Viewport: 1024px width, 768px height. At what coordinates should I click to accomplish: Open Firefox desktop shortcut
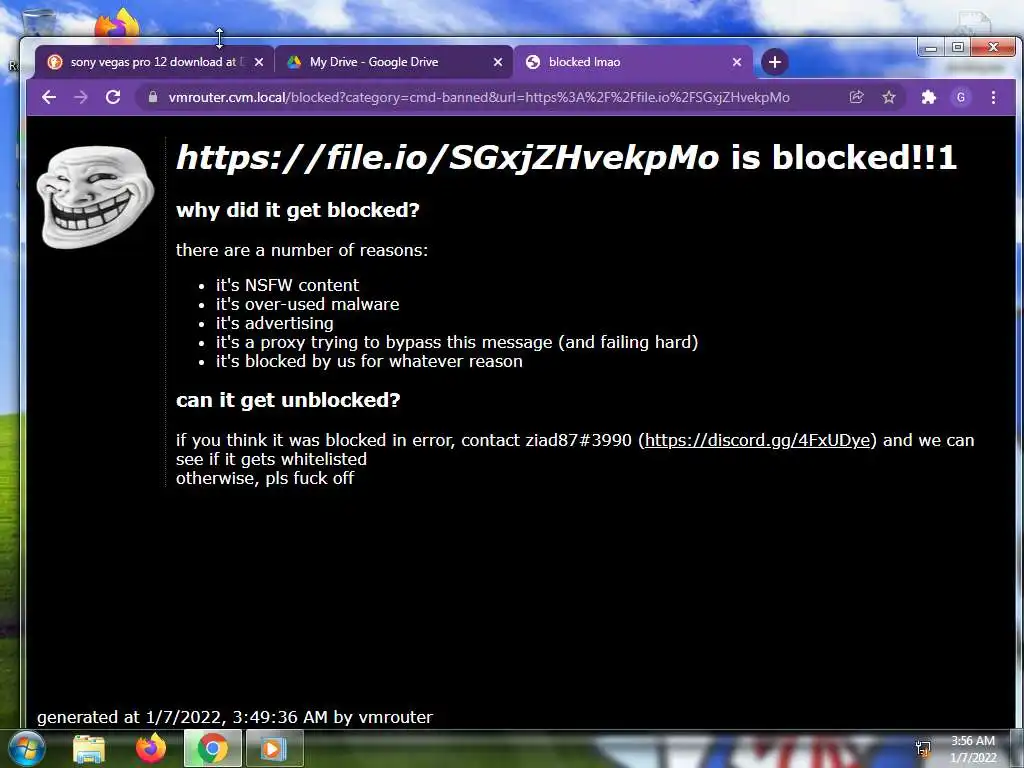(118, 24)
